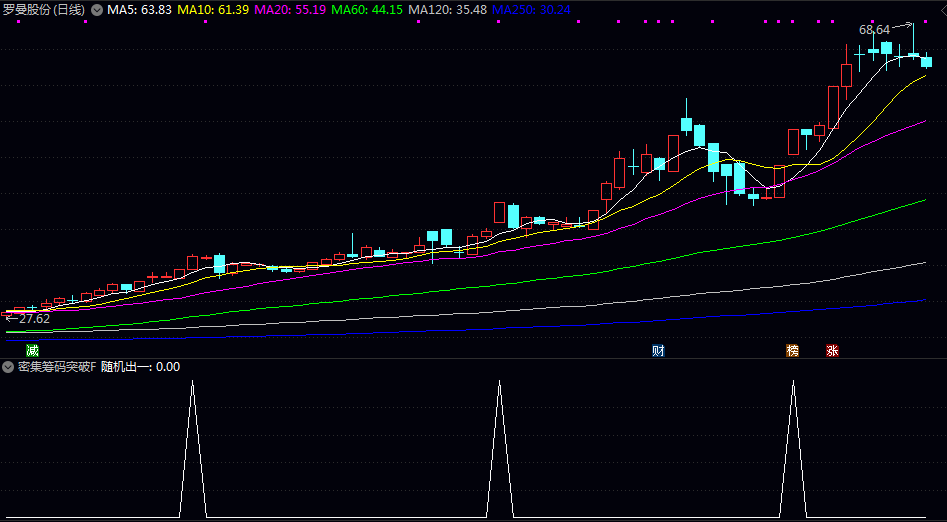Click the blue 财 marker icon

click(658, 351)
